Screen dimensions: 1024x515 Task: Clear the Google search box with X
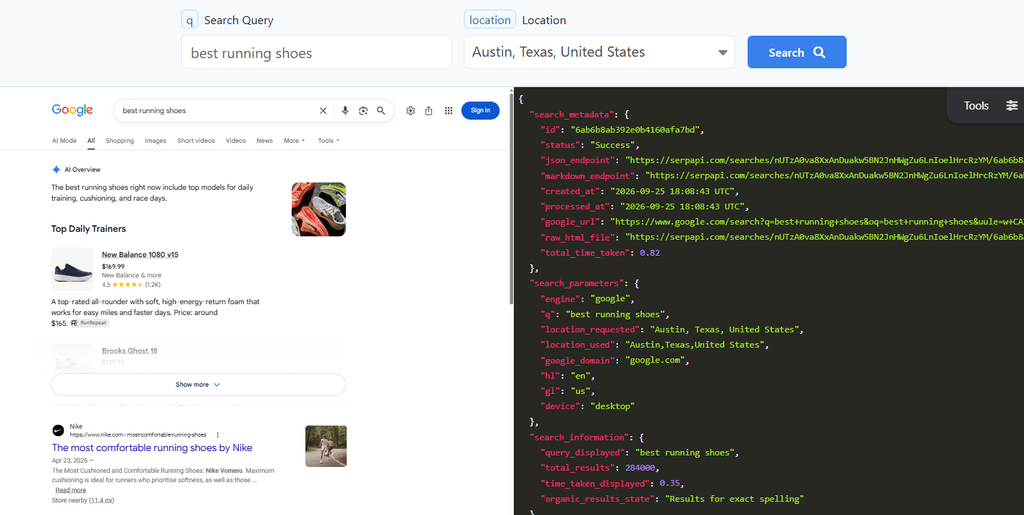323,111
